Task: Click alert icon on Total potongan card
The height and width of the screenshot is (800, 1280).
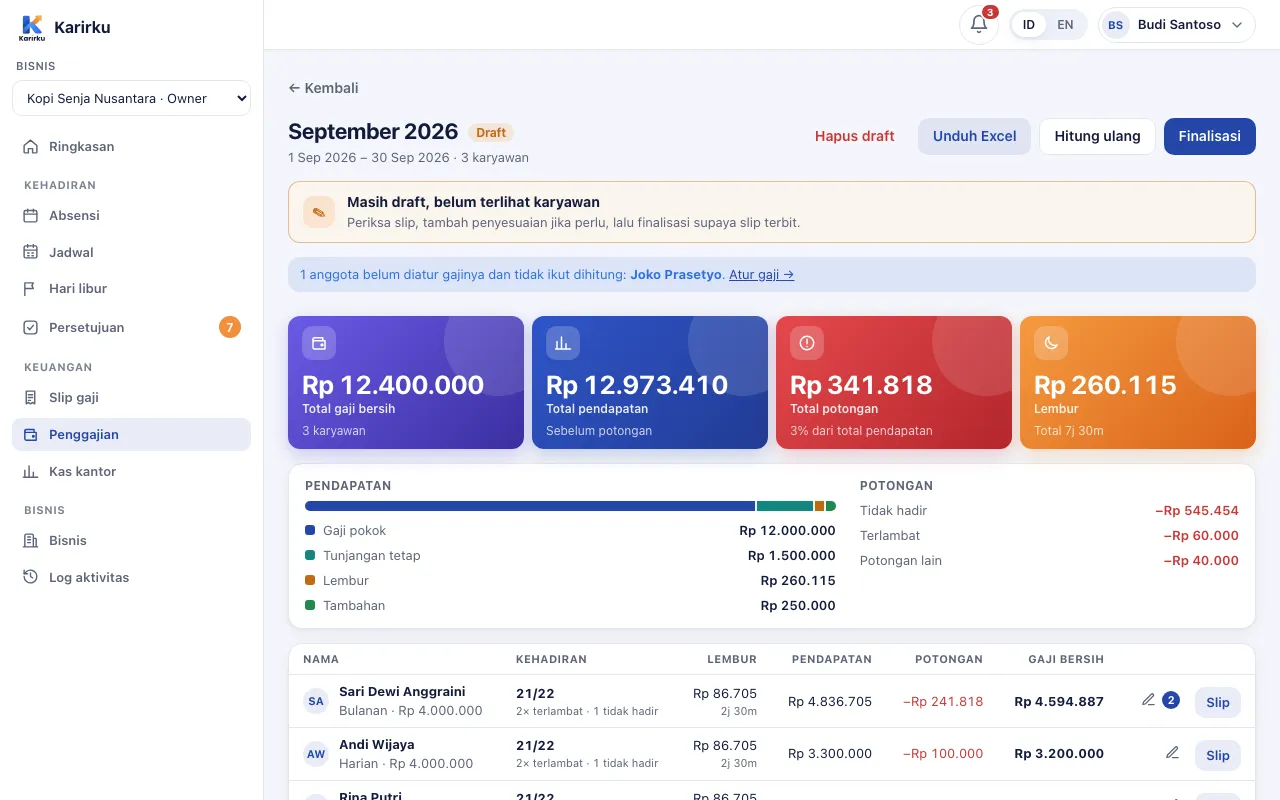Action: 807,343
